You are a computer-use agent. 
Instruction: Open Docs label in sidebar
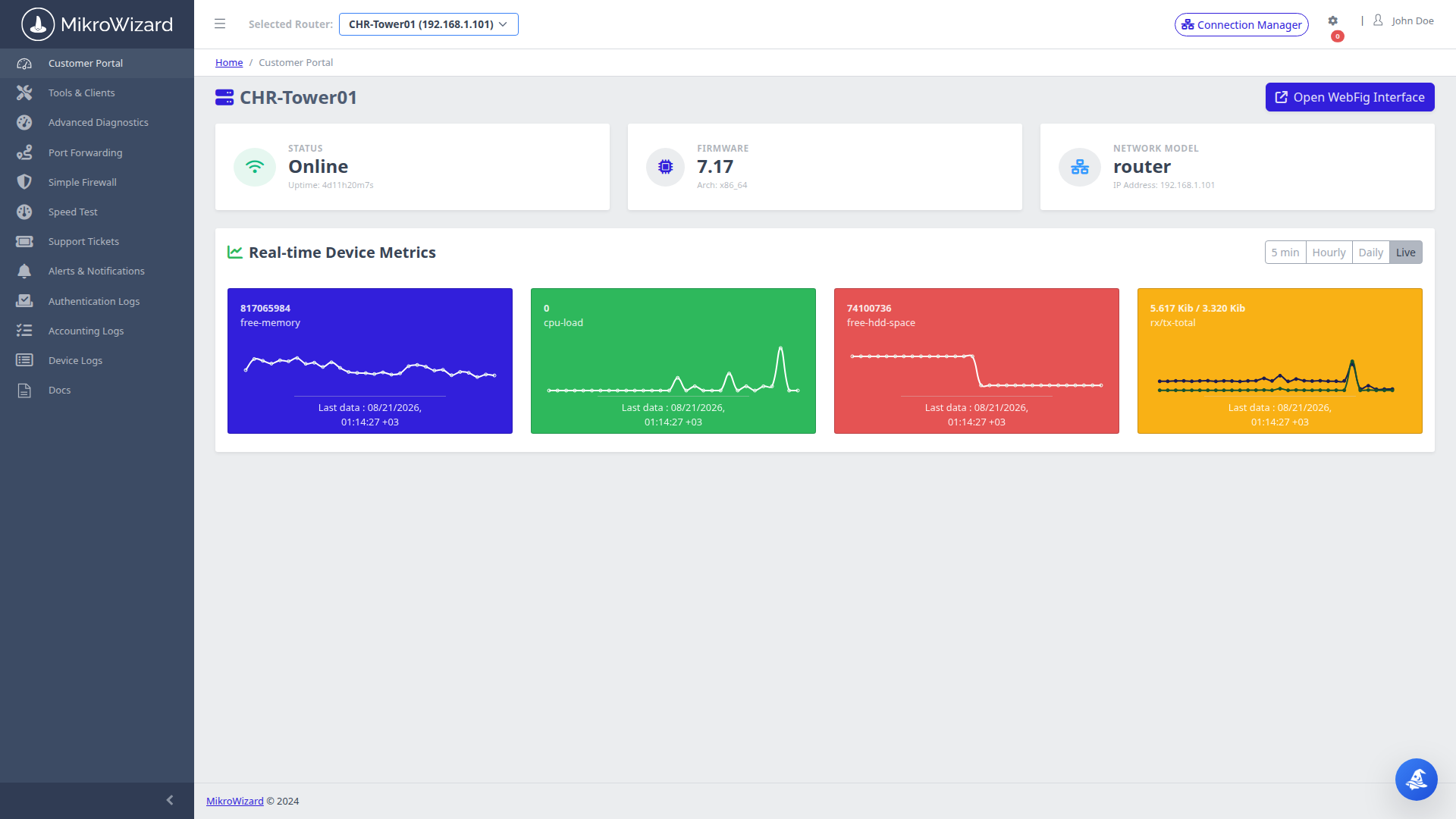point(59,390)
